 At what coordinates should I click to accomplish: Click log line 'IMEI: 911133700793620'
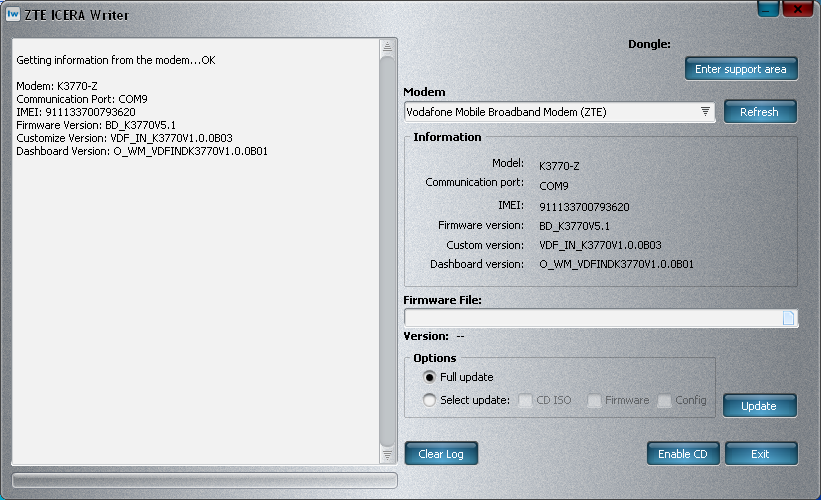(x=76, y=112)
